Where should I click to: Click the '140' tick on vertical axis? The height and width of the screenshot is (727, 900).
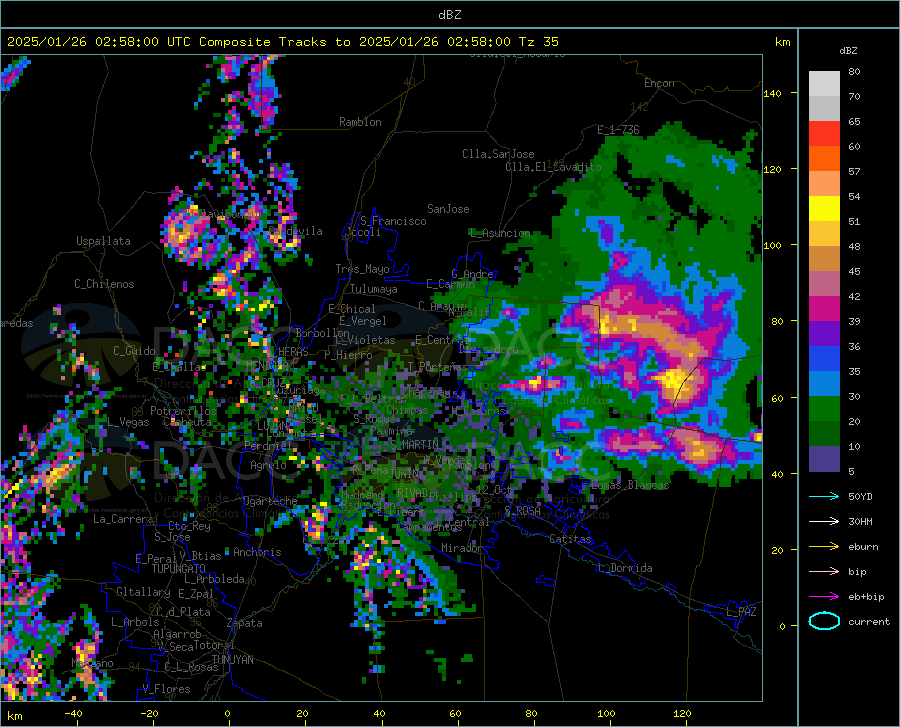click(x=773, y=93)
